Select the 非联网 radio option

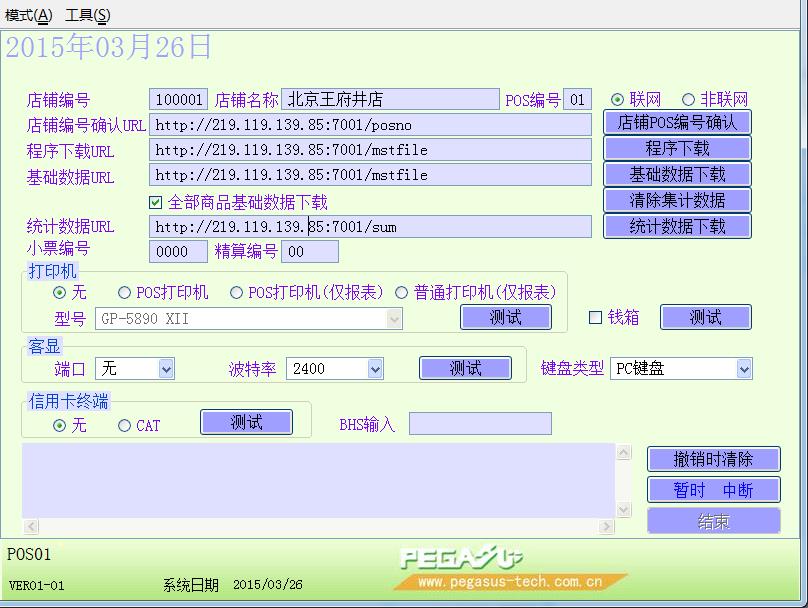pos(688,100)
